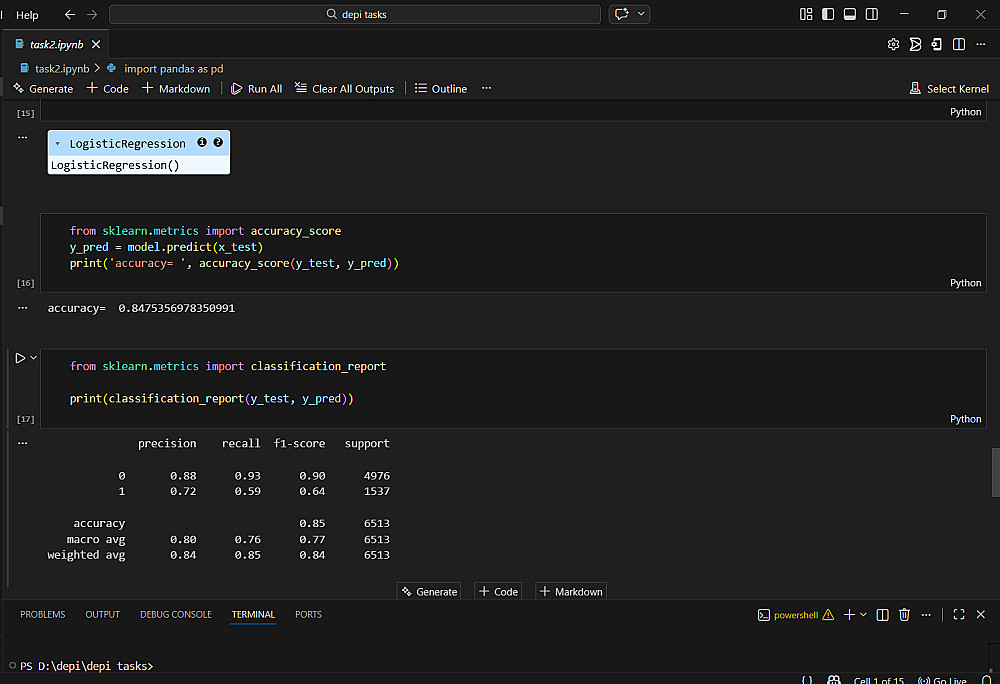This screenshot has width=1000, height=684.
Task: Maximize the terminal panel size
Action: tap(958, 615)
